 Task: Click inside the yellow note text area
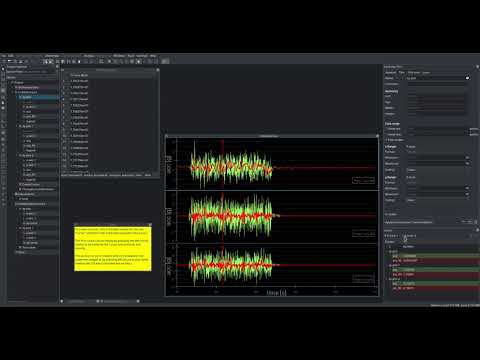click(113, 249)
